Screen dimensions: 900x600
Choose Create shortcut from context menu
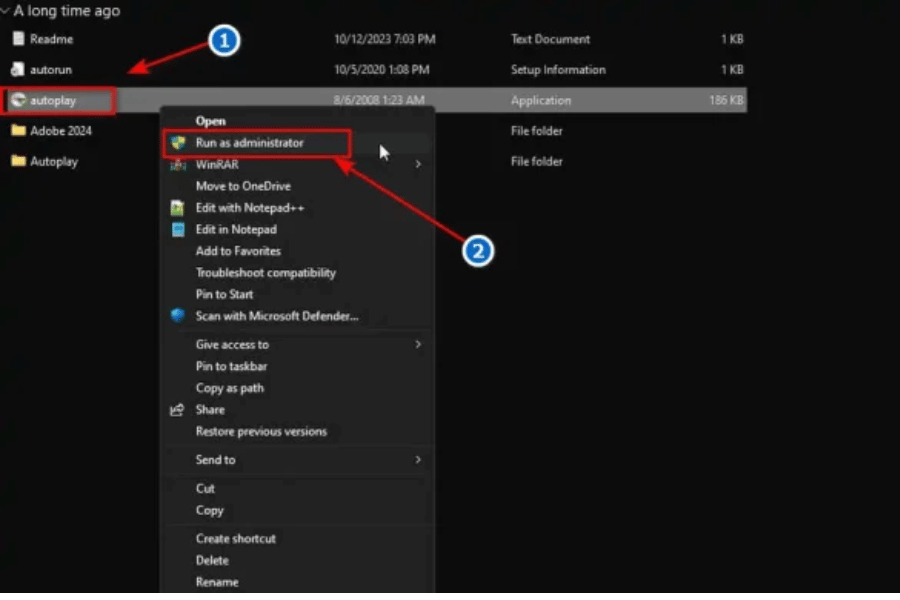coord(235,538)
